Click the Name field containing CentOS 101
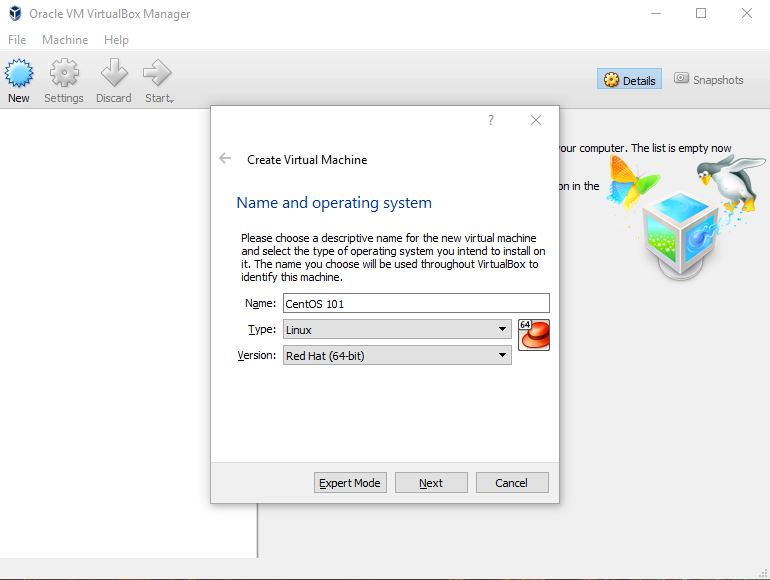Viewport: 770px width, 580px height. 416,303
